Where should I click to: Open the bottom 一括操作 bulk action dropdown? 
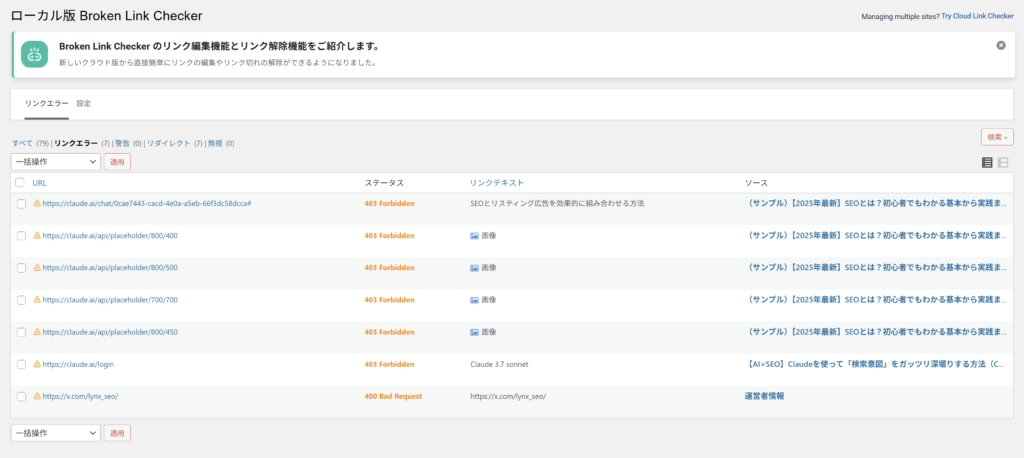(x=55, y=433)
